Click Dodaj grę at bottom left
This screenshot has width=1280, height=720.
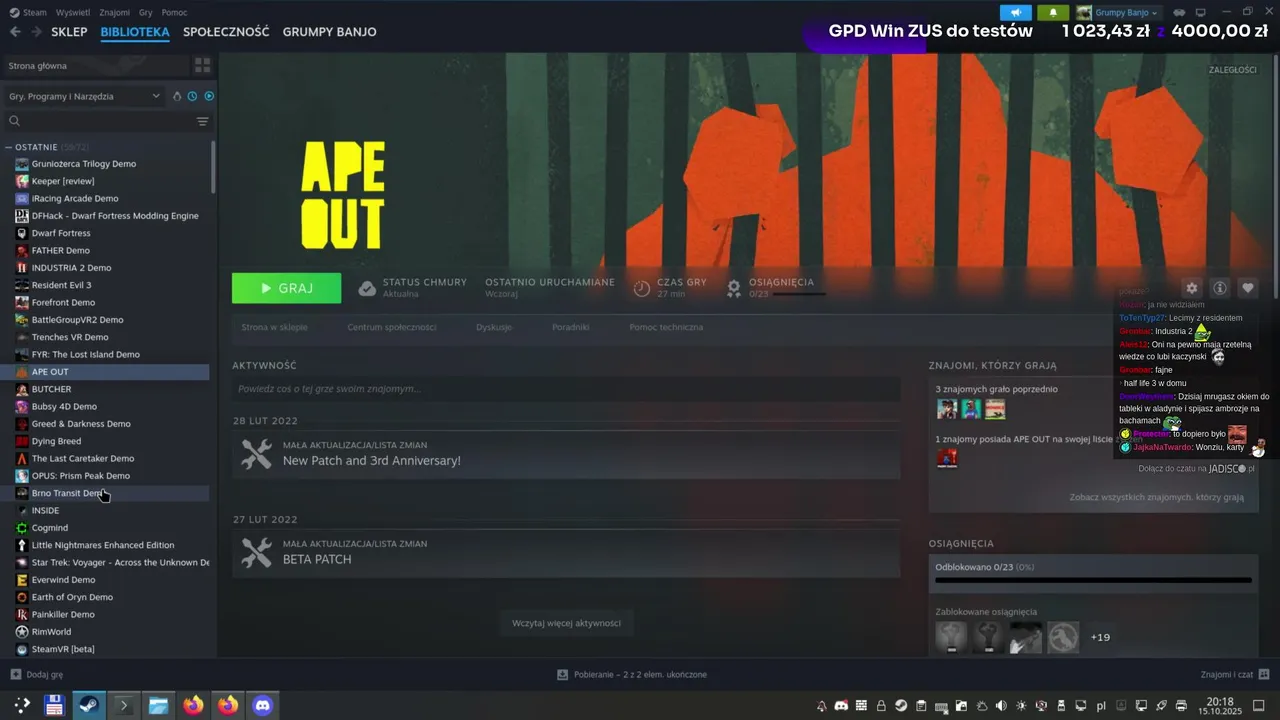[37, 675]
